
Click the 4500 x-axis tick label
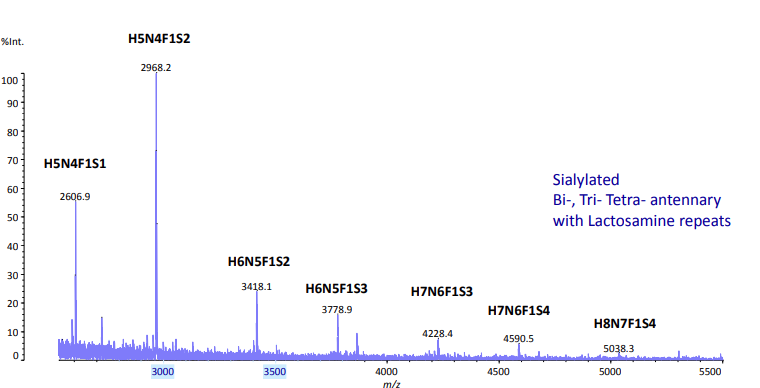(x=499, y=372)
